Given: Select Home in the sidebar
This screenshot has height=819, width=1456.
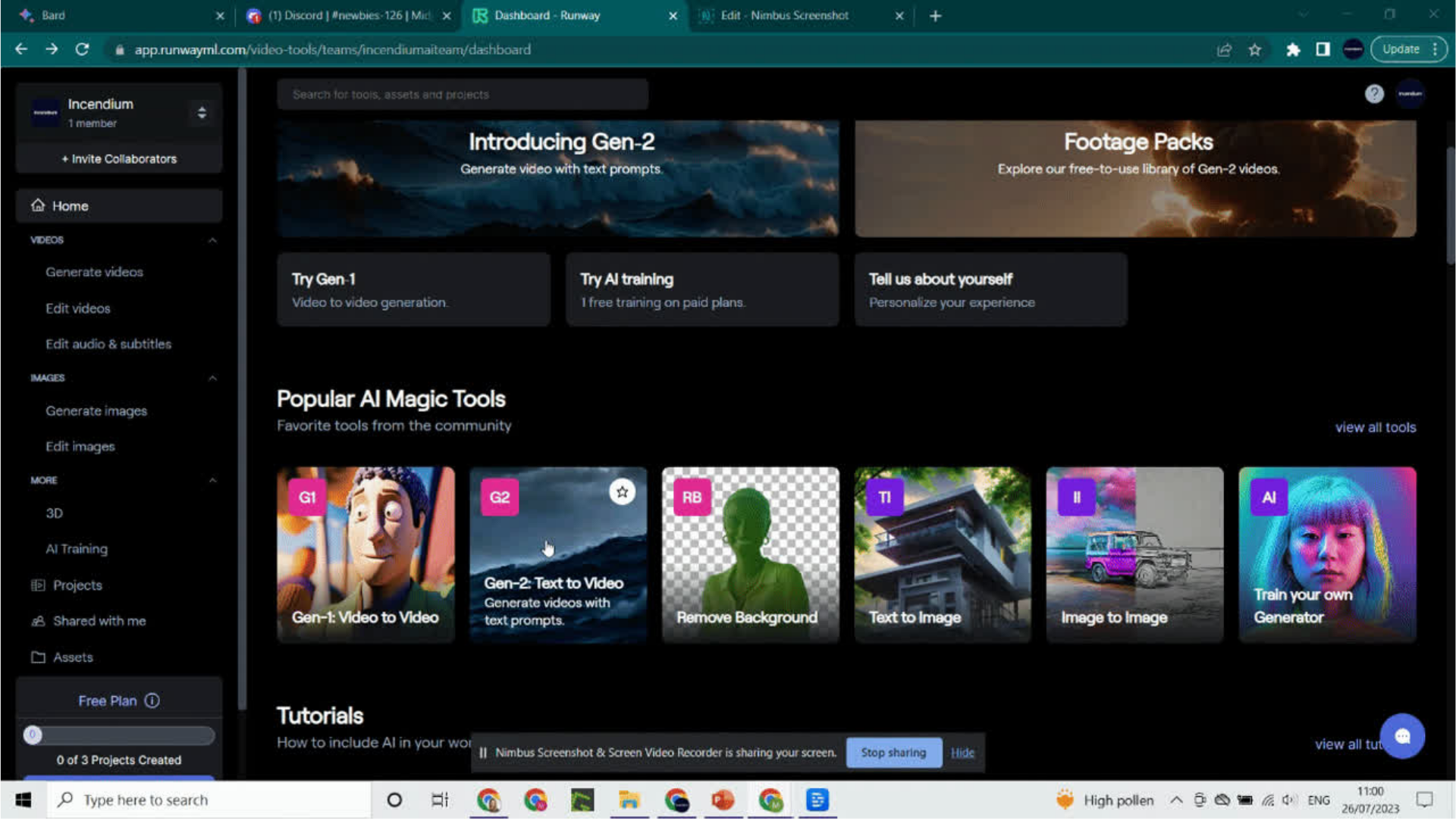Looking at the screenshot, I should [119, 206].
